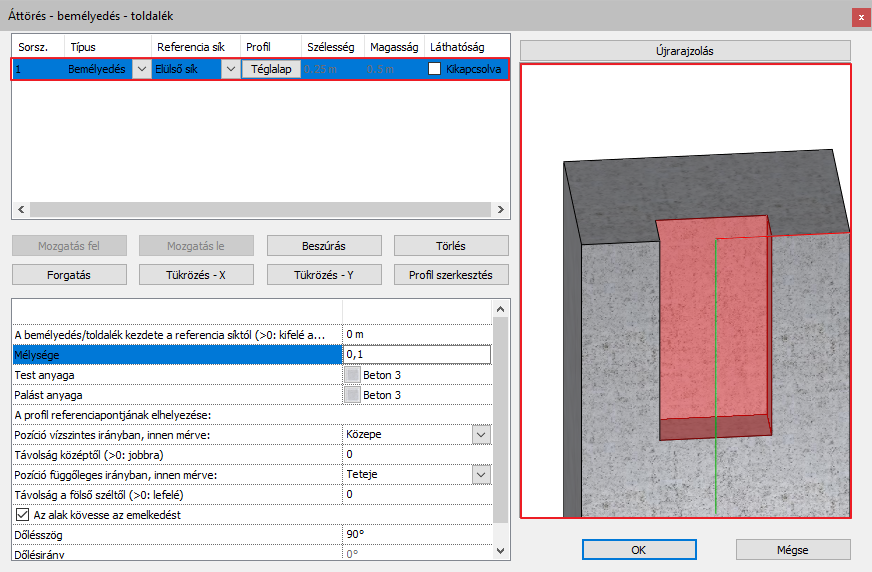Toggle Az alak kövesse az emelkedést checkbox
The width and height of the screenshot is (872, 572).
tap(22, 515)
